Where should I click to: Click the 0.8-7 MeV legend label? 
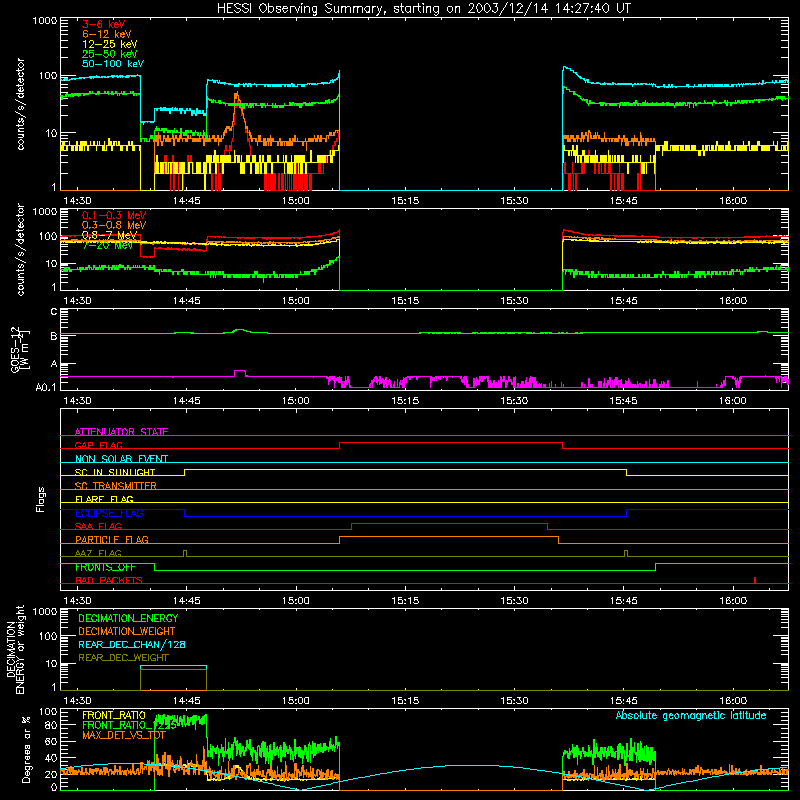pos(109,235)
